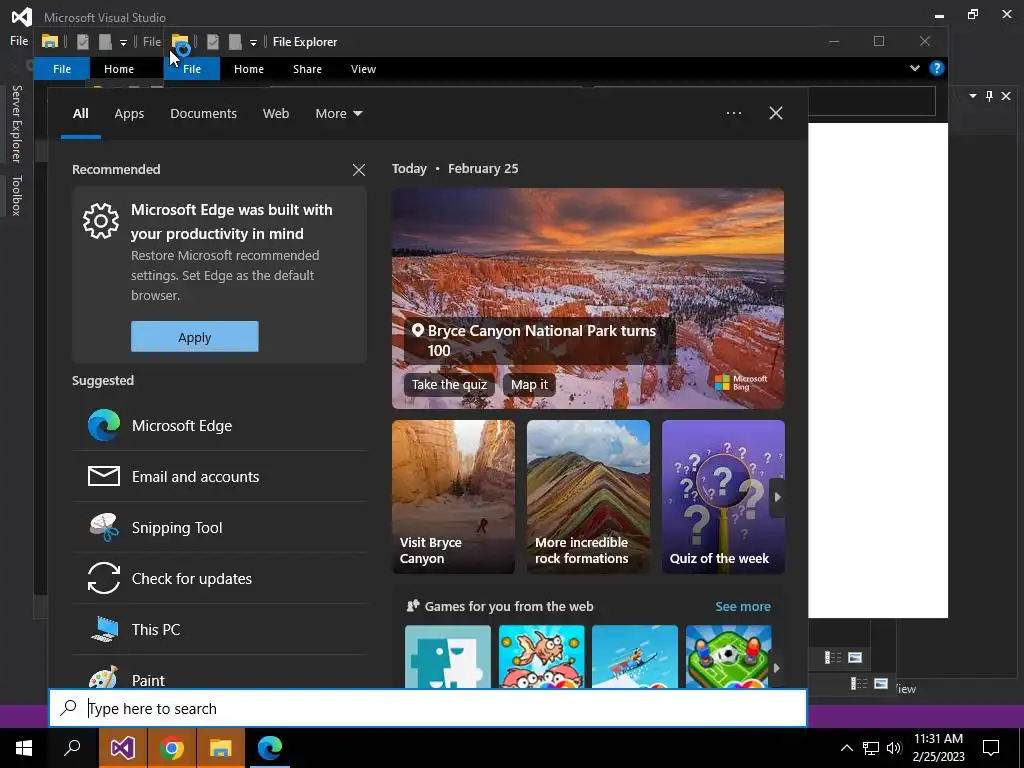Screen dimensions: 1024x768
Task: Click the Type here to search box
Action: tap(428, 708)
